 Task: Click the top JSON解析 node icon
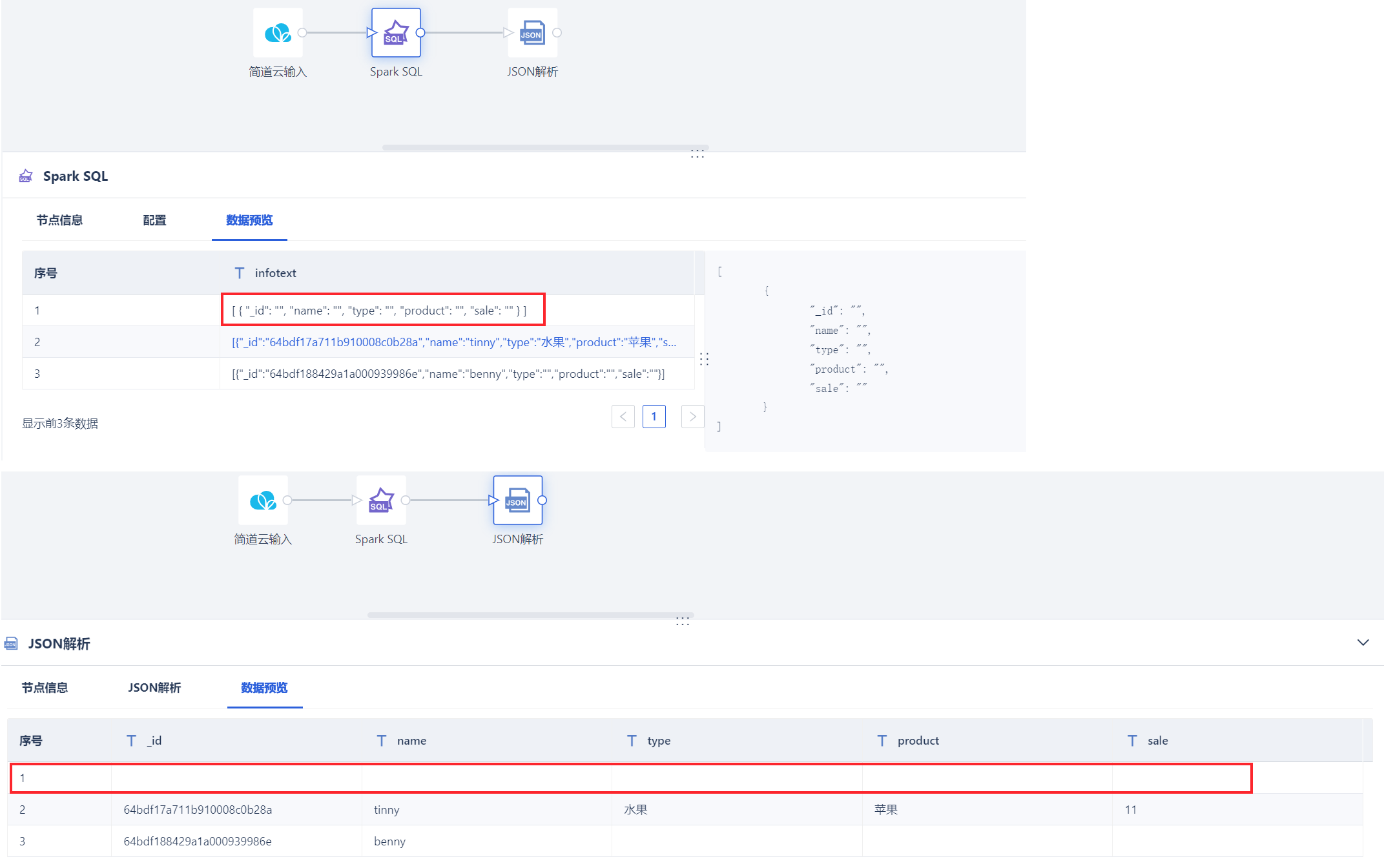point(532,33)
